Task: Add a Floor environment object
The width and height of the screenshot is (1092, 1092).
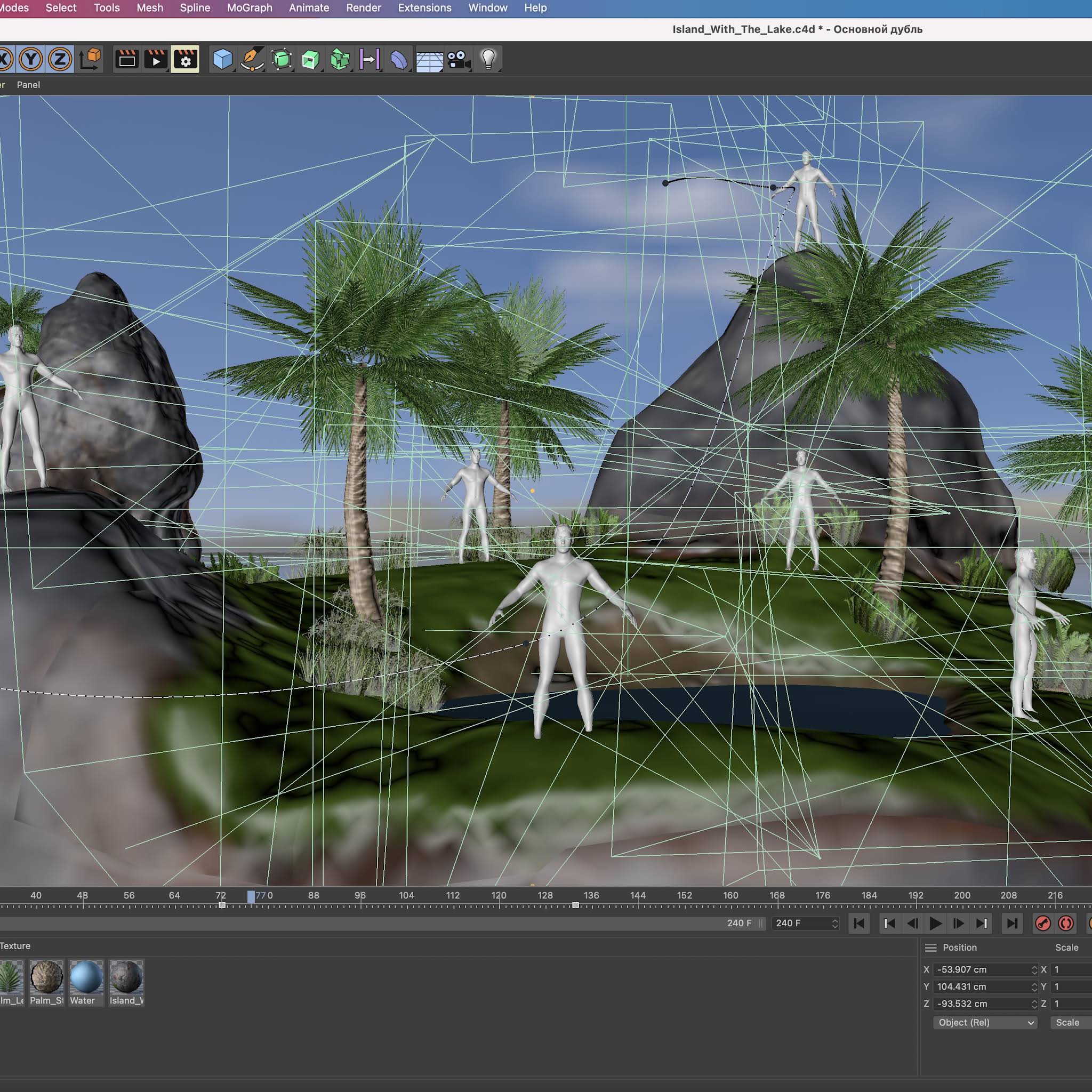Action: (x=429, y=60)
